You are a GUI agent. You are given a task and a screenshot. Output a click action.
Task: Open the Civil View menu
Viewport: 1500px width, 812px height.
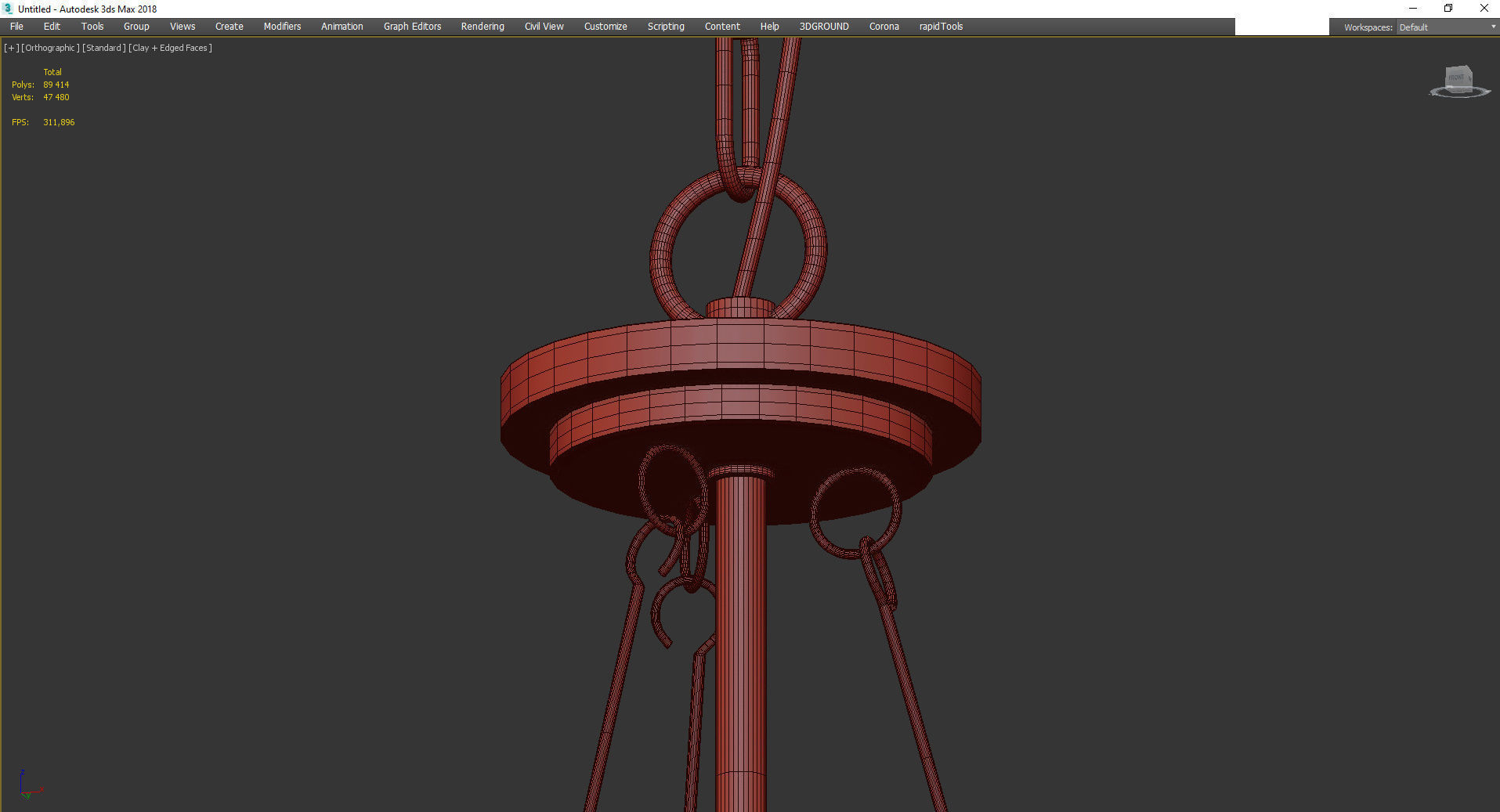[x=544, y=27]
